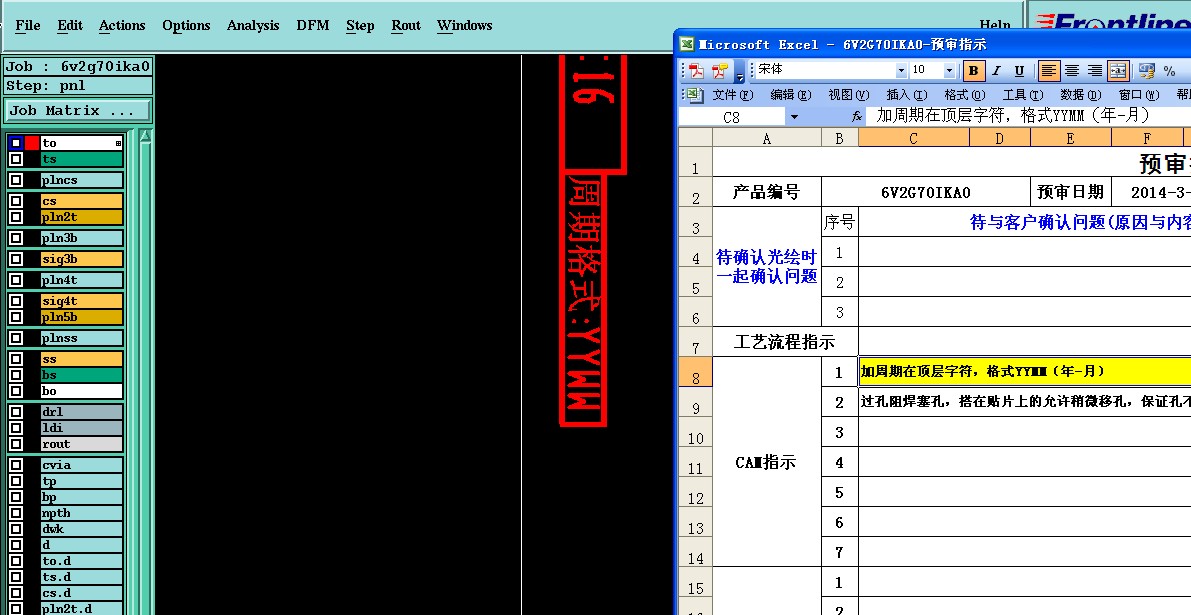This screenshot has width=1191, height=615.
Task: Apply center alignment in Excel
Action: pos(1072,71)
